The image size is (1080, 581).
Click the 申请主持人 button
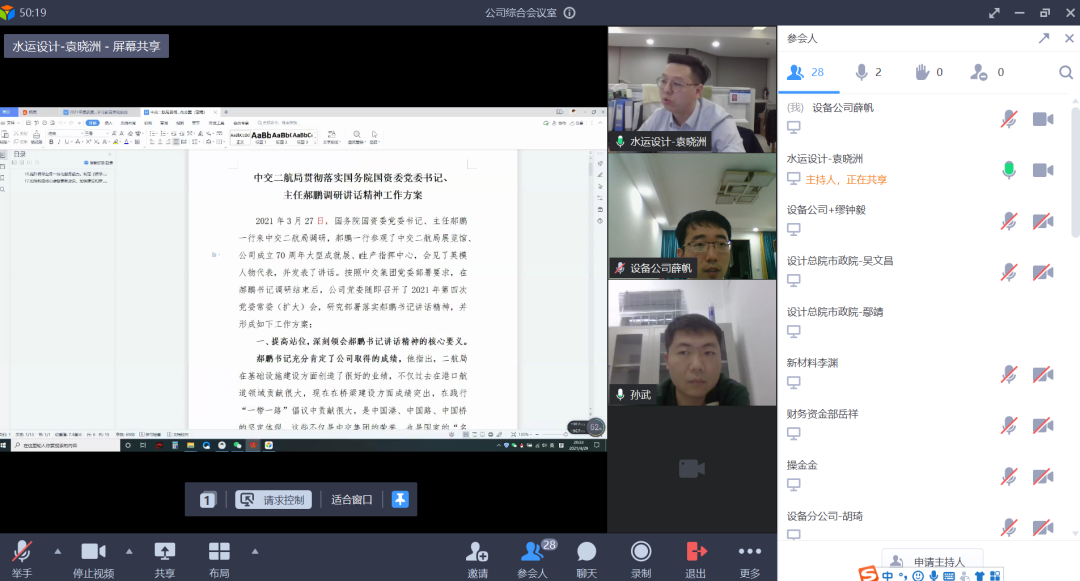(931, 562)
